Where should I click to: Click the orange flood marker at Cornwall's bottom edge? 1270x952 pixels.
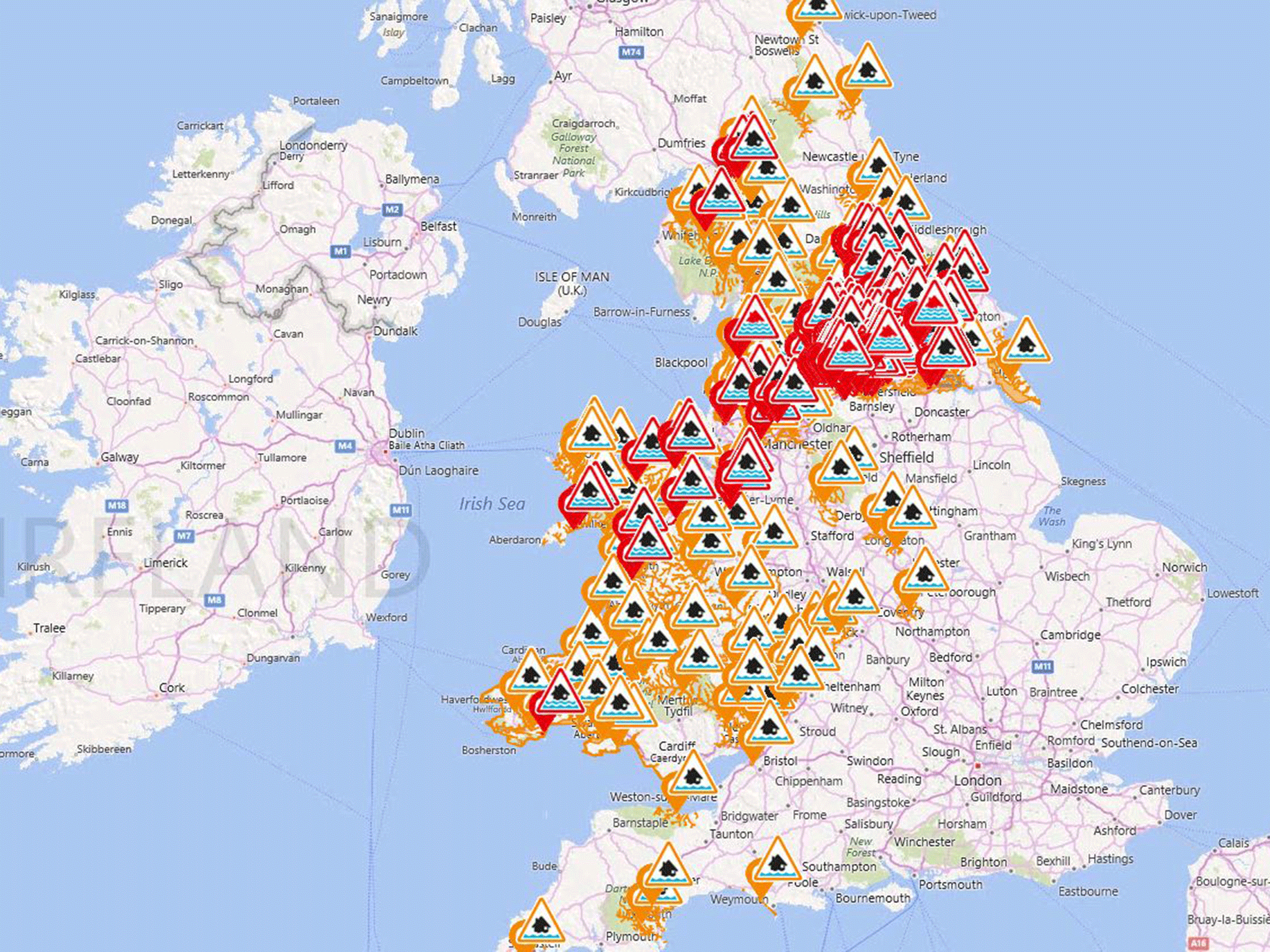[541, 923]
